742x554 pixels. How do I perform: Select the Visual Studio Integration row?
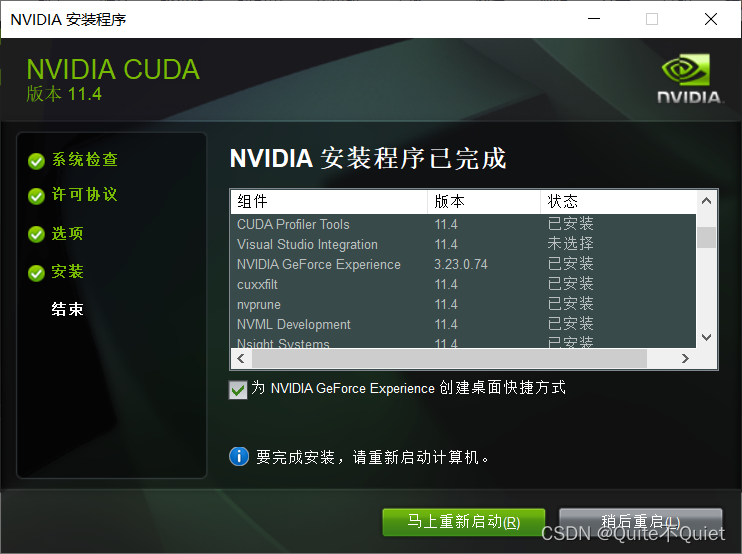(x=463, y=244)
